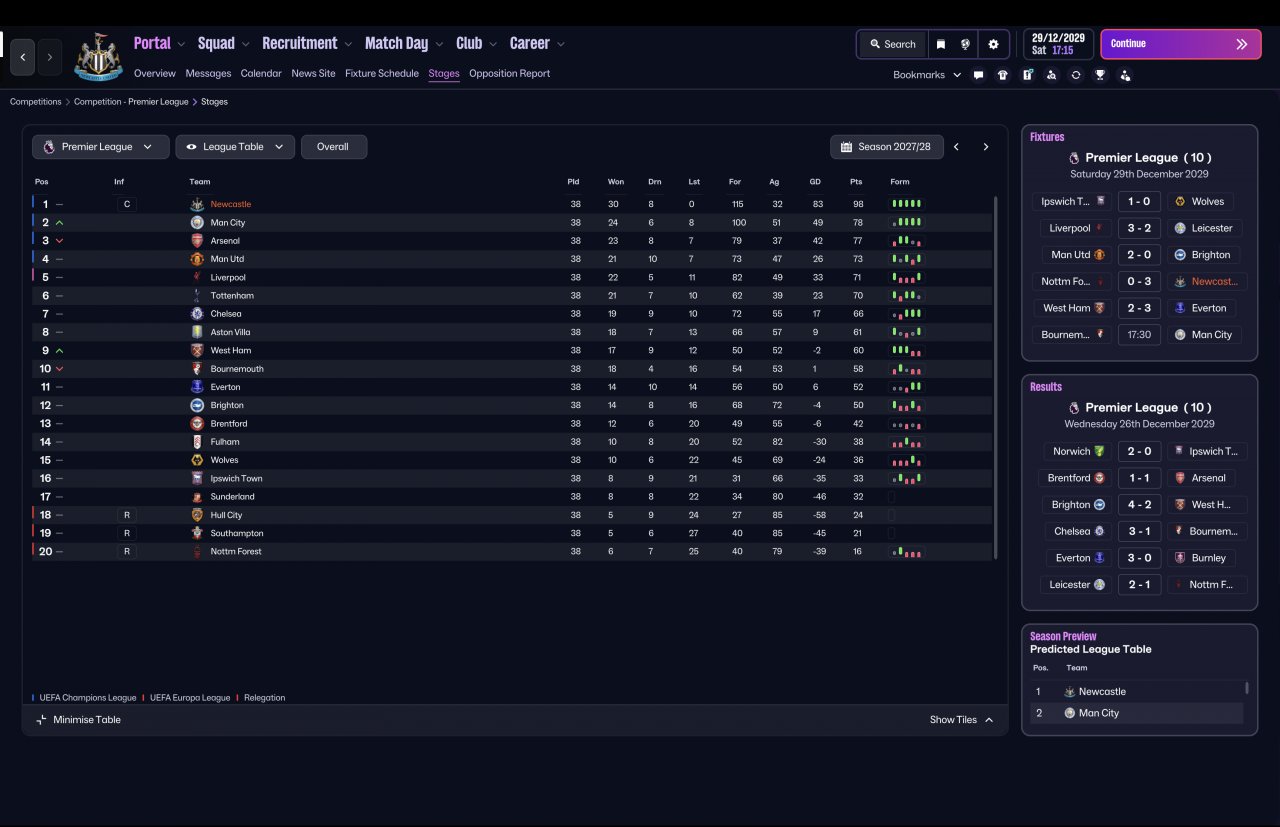Screen dimensions: 1280x827
Task: Expand the Match Day menu chevron
Action: point(439,44)
